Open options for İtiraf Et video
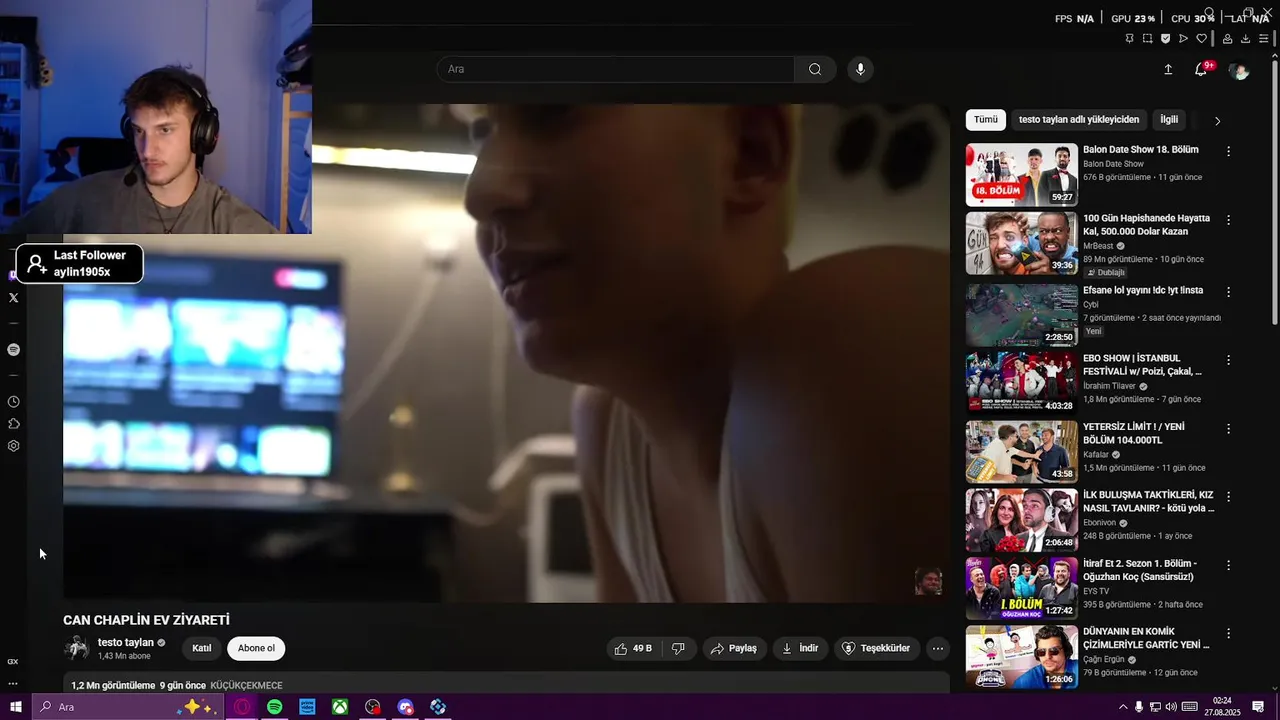This screenshot has width=1280, height=720. click(1228, 565)
